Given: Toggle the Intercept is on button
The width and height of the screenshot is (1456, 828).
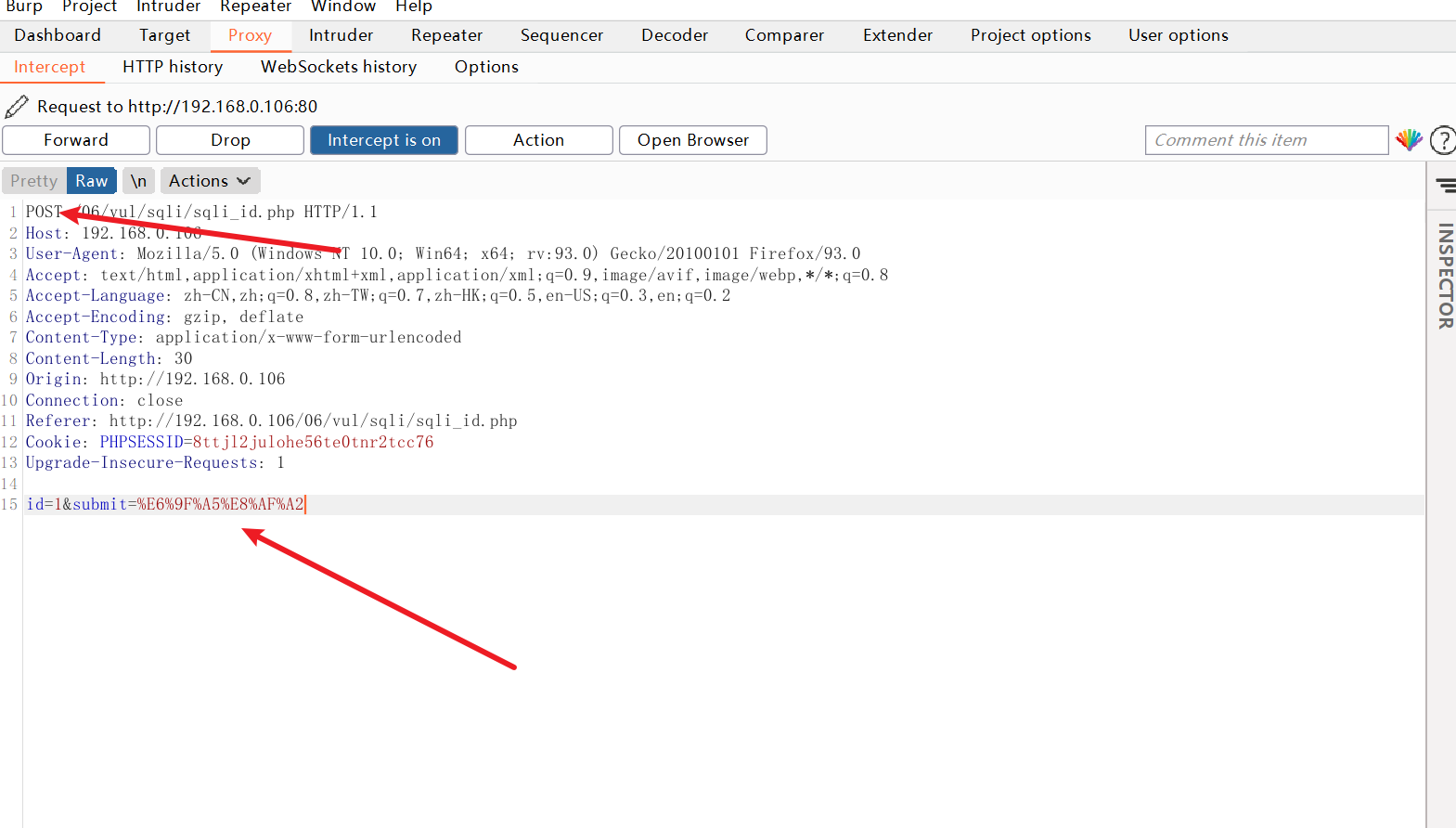Looking at the screenshot, I should [x=384, y=140].
